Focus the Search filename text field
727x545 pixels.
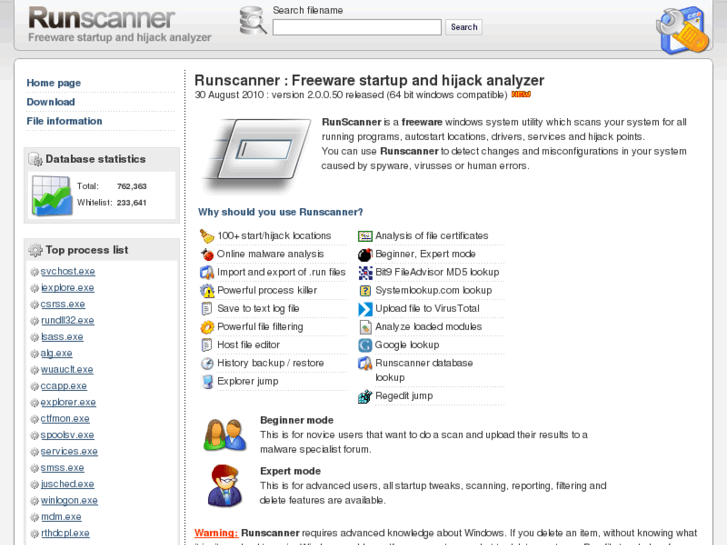click(357, 28)
